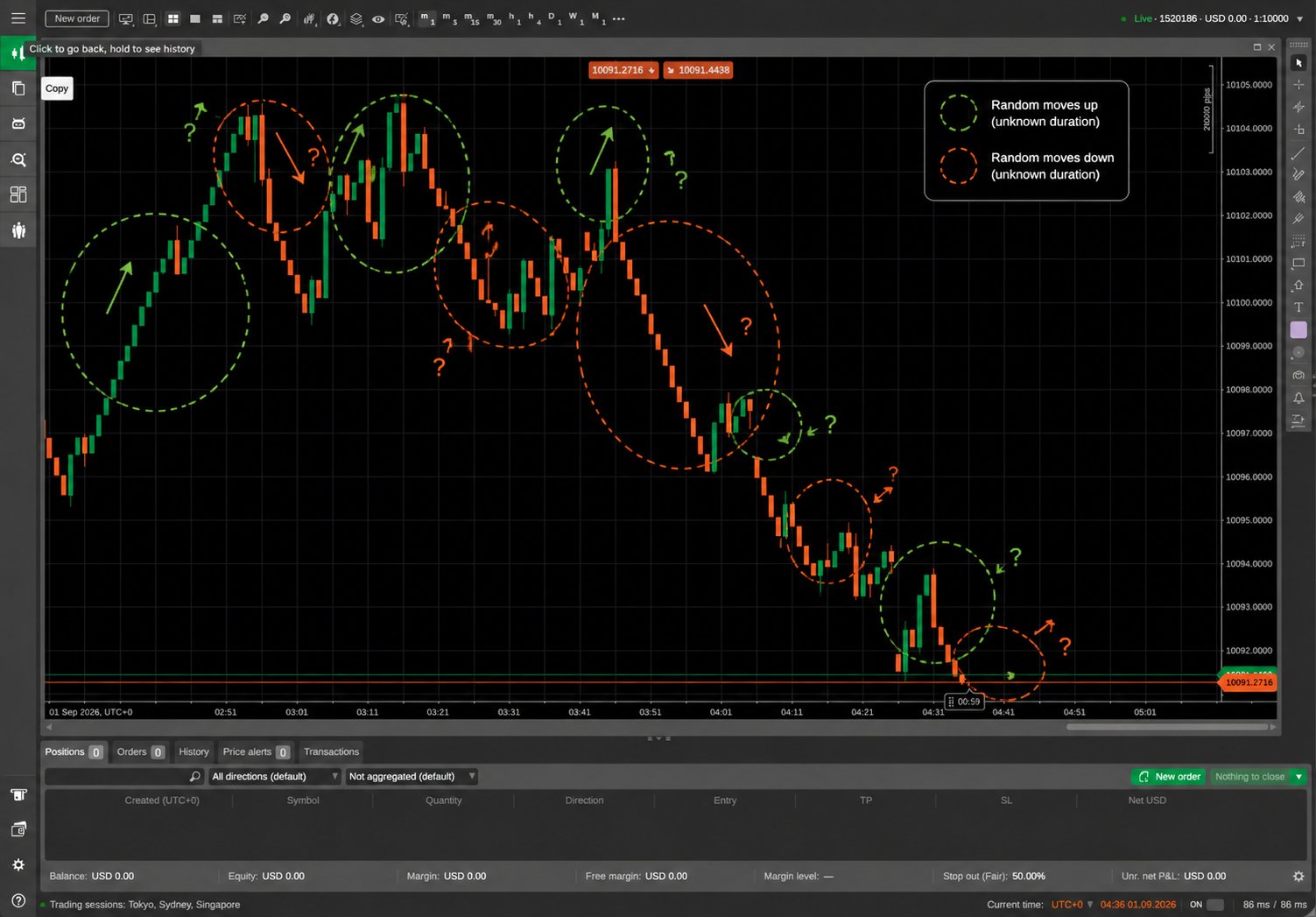The height and width of the screenshot is (917, 1316).
Task: Switch to the Orders tab
Action: coord(140,751)
